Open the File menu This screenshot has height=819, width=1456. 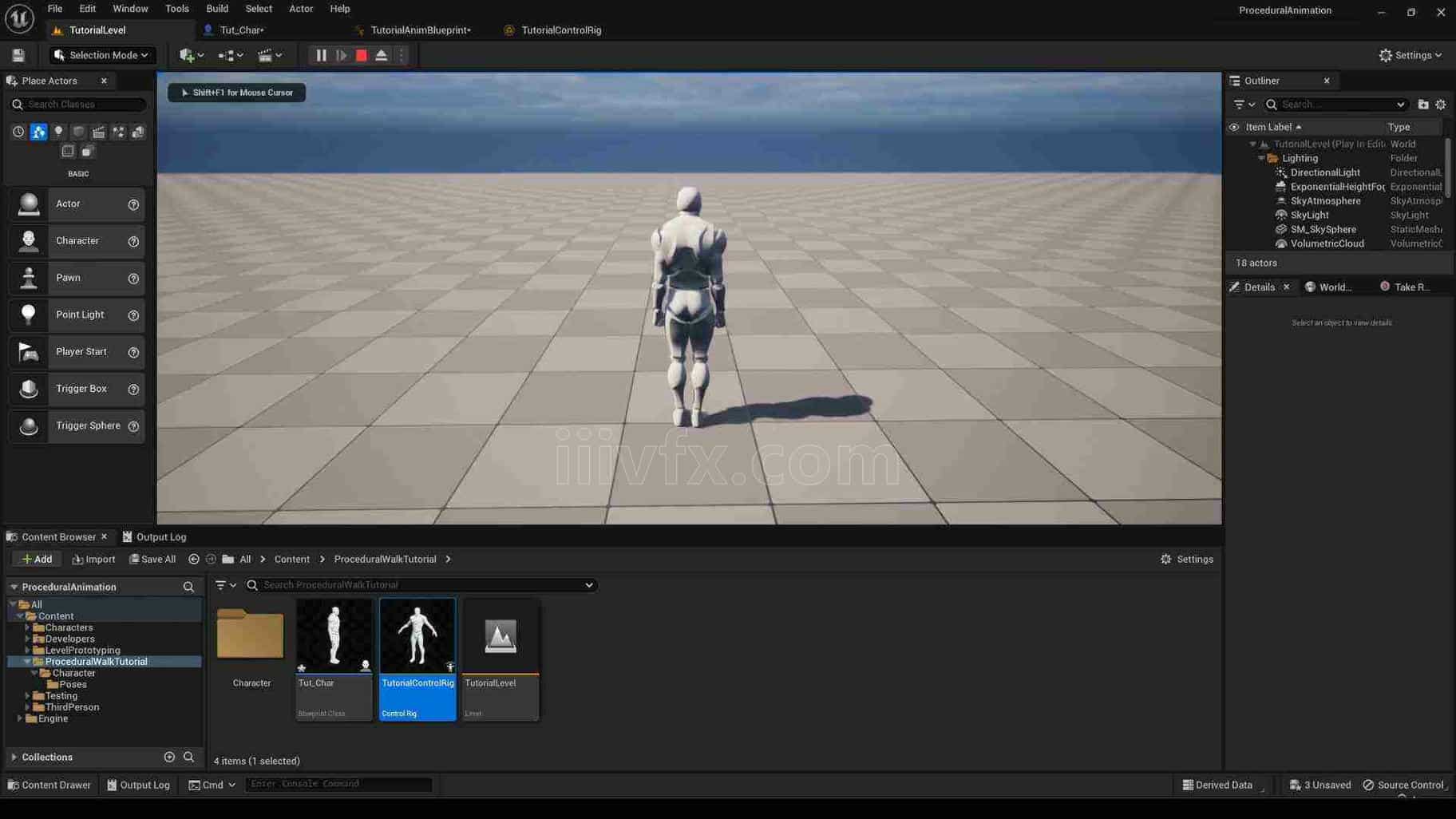point(55,9)
